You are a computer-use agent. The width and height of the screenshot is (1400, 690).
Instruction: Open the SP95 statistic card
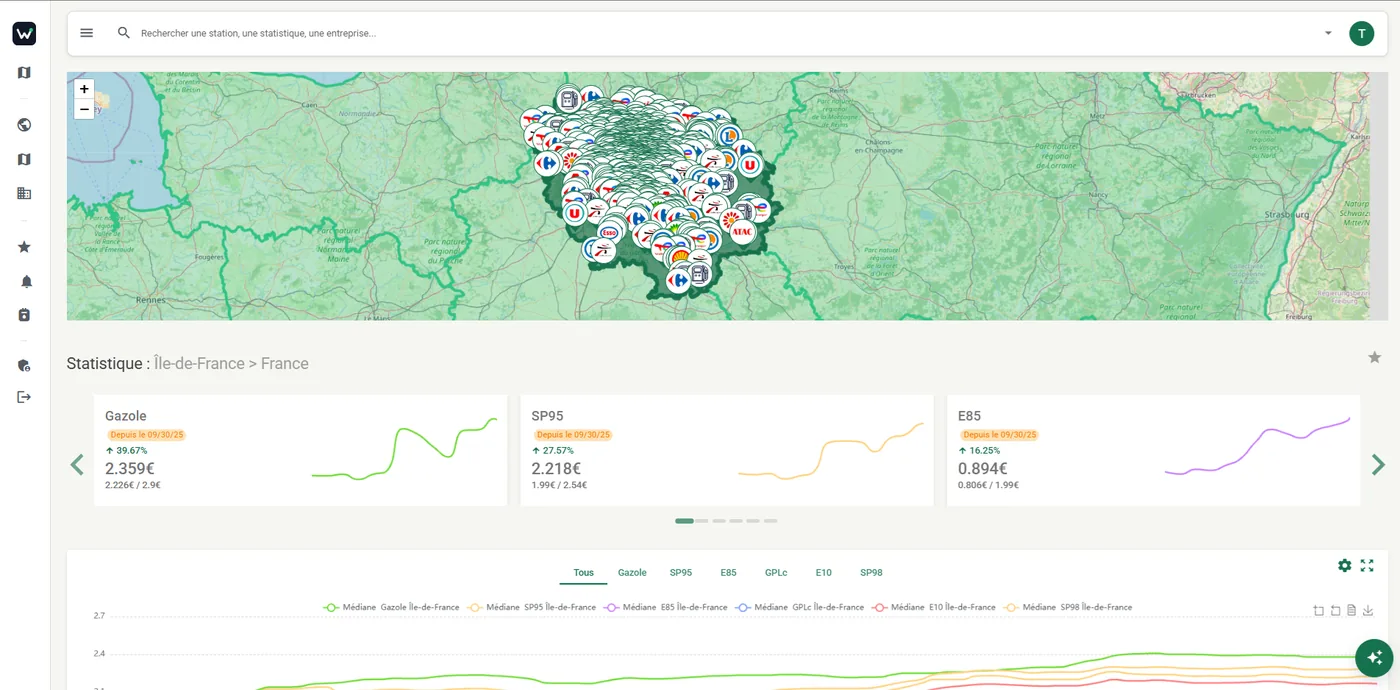click(x=727, y=450)
